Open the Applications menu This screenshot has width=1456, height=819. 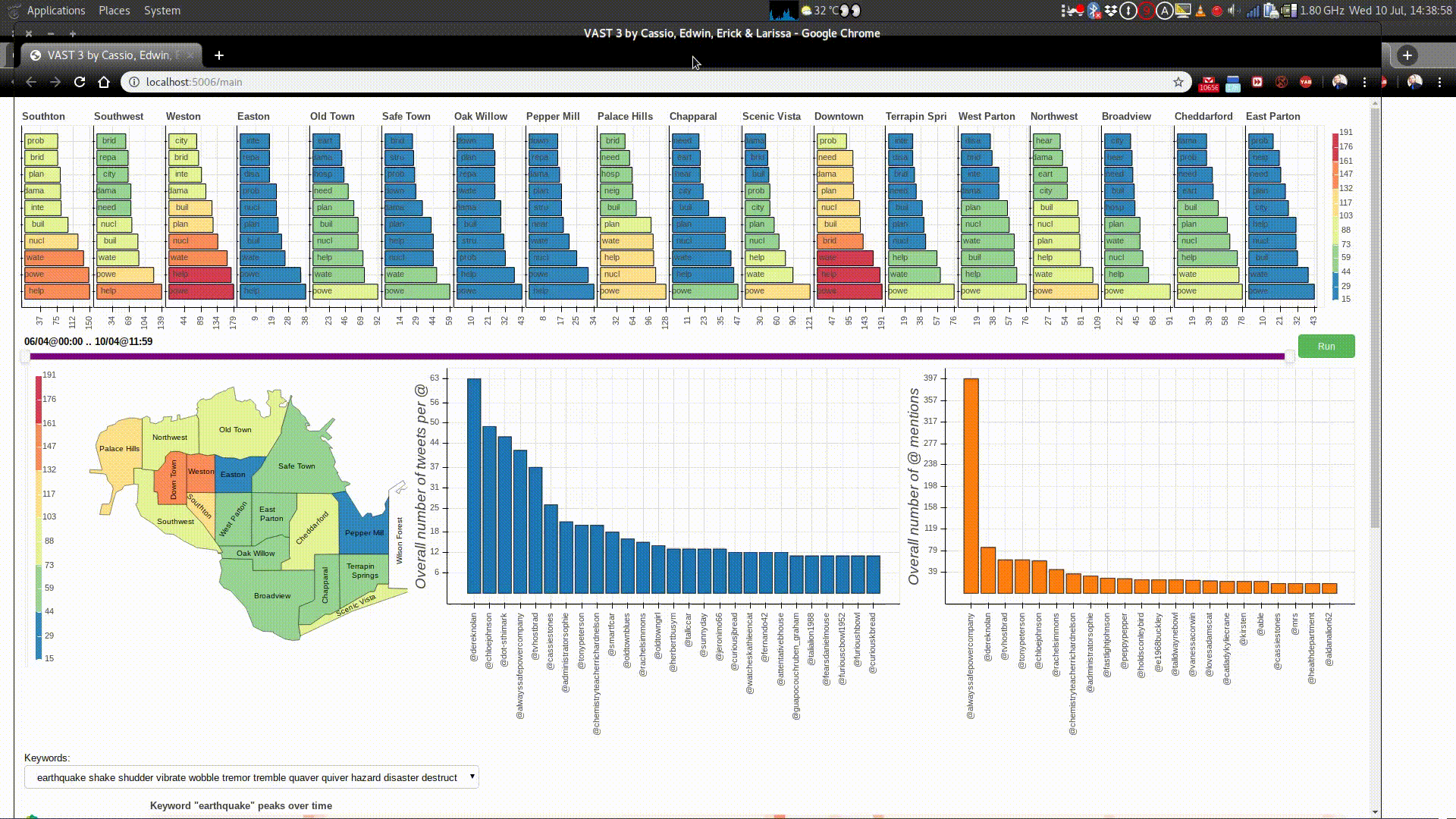click(55, 11)
